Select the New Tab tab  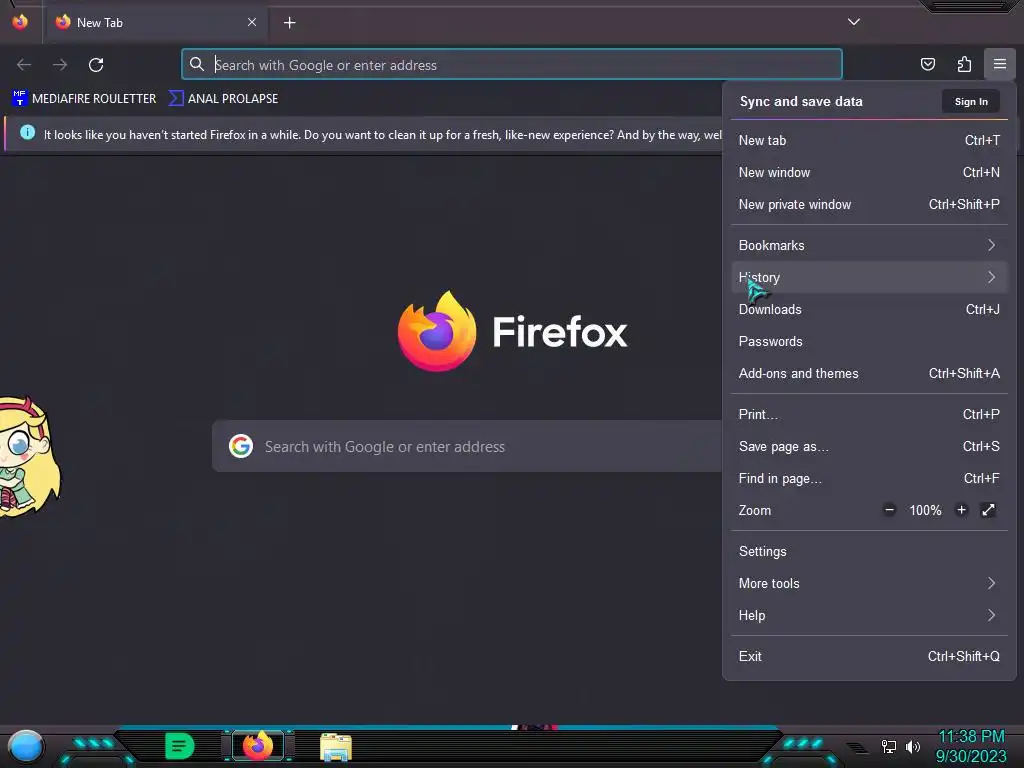(155, 22)
